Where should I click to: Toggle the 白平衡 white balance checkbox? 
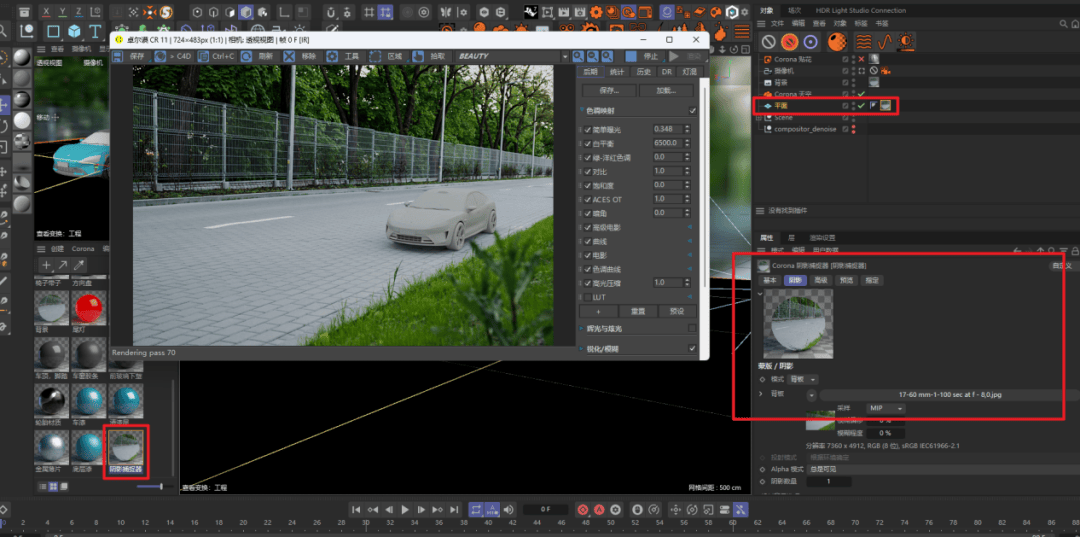tap(588, 143)
